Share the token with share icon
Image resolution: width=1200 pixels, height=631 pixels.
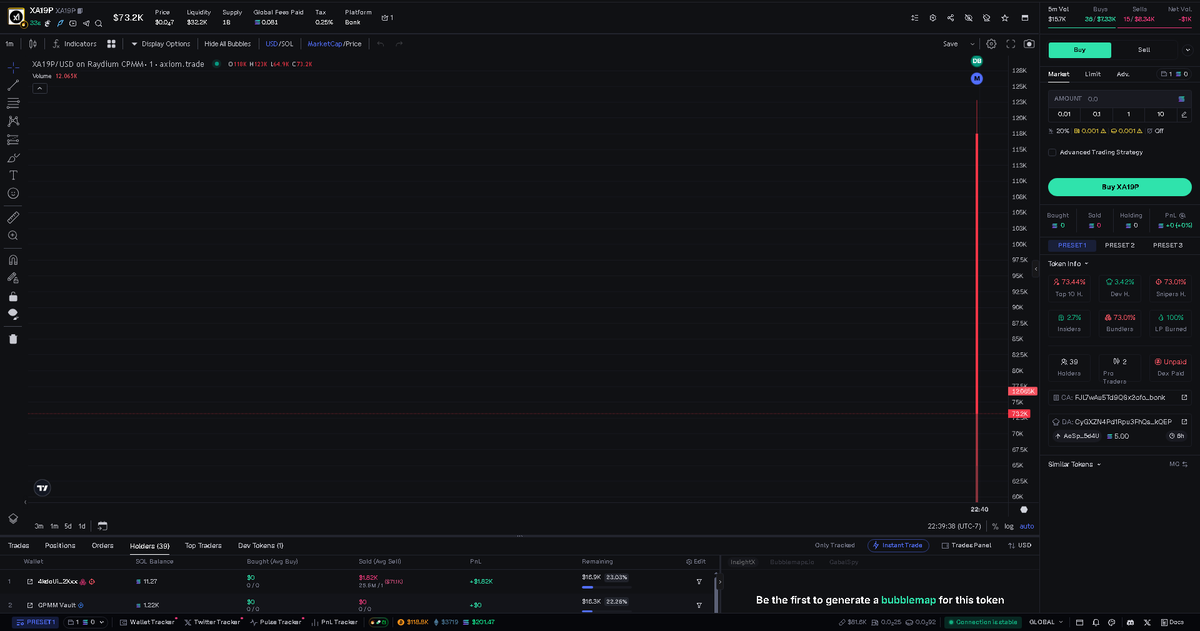(x=950, y=18)
